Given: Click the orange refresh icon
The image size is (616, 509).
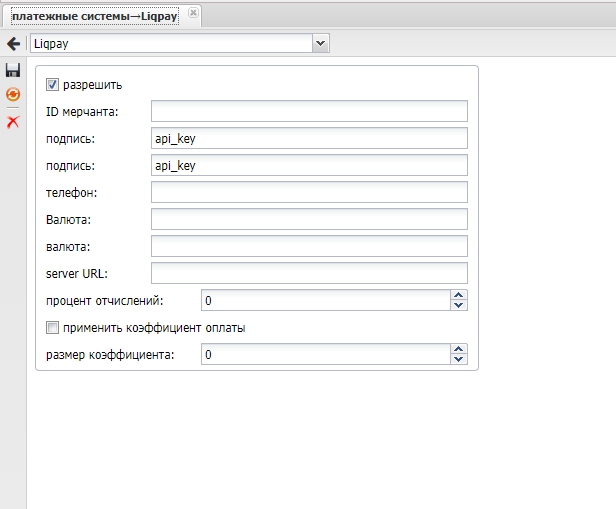Looking at the screenshot, I should 13,95.
